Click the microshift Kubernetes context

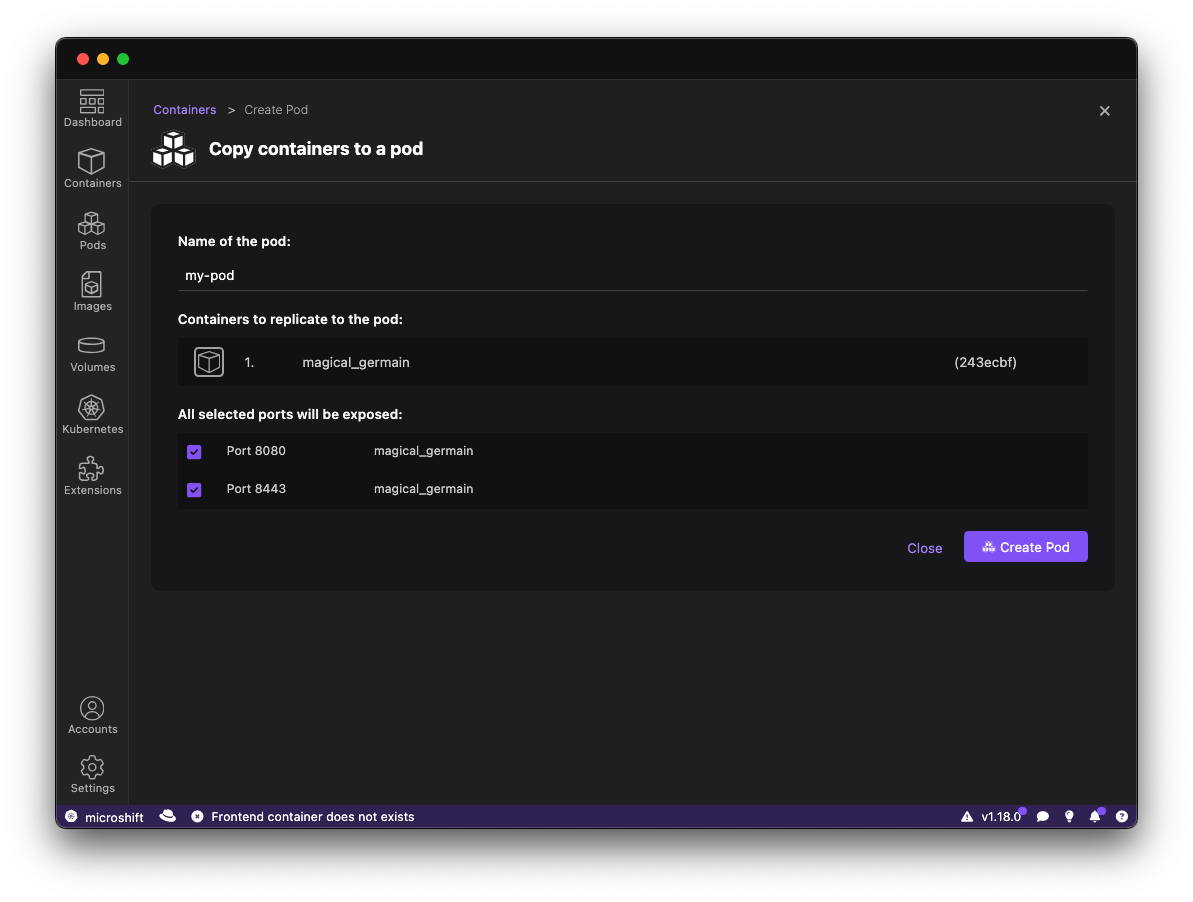tap(104, 817)
